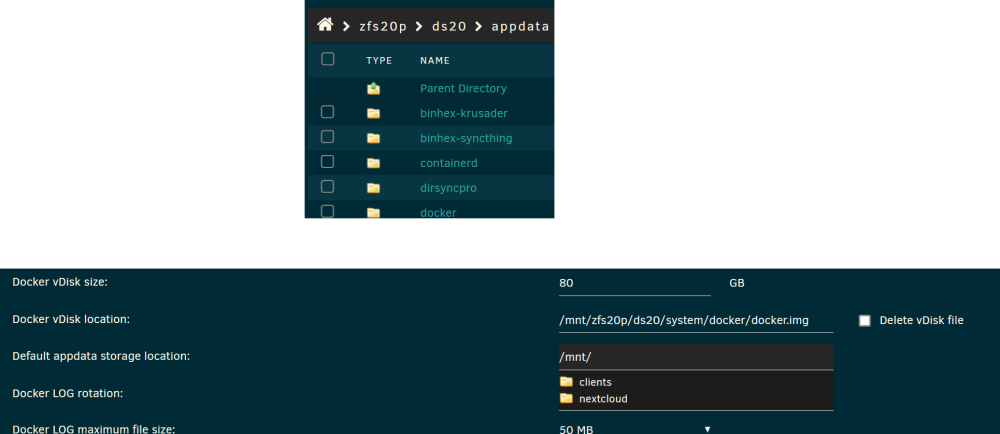The image size is (1000, 434).
Task: Click the Docker vDisk location label
Action: coord(71,319)
